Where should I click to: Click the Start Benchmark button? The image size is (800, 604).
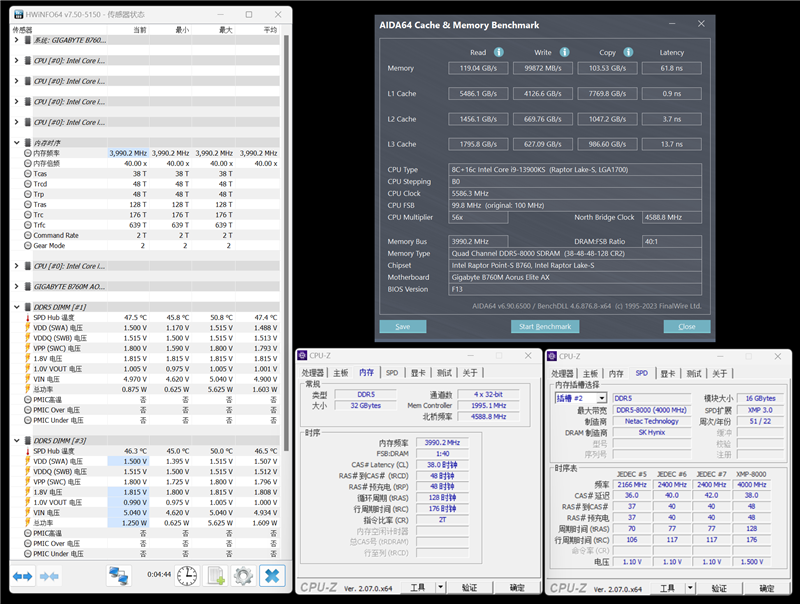(x=545, y=326)
